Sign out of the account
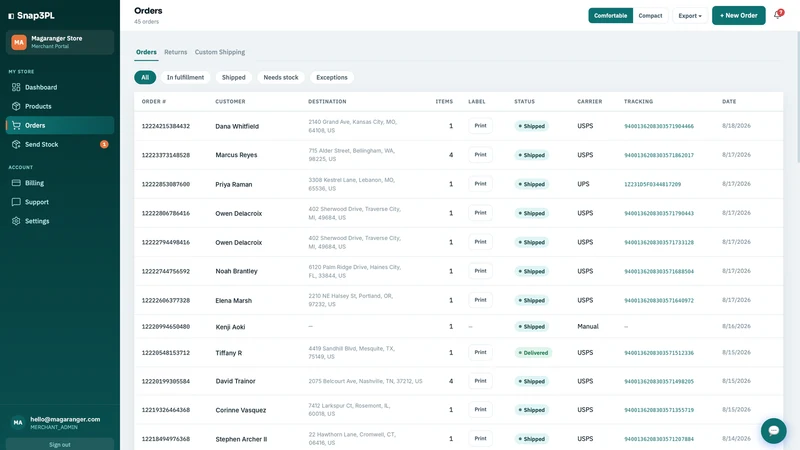The image size is (800, 450). tap(60, 444)
